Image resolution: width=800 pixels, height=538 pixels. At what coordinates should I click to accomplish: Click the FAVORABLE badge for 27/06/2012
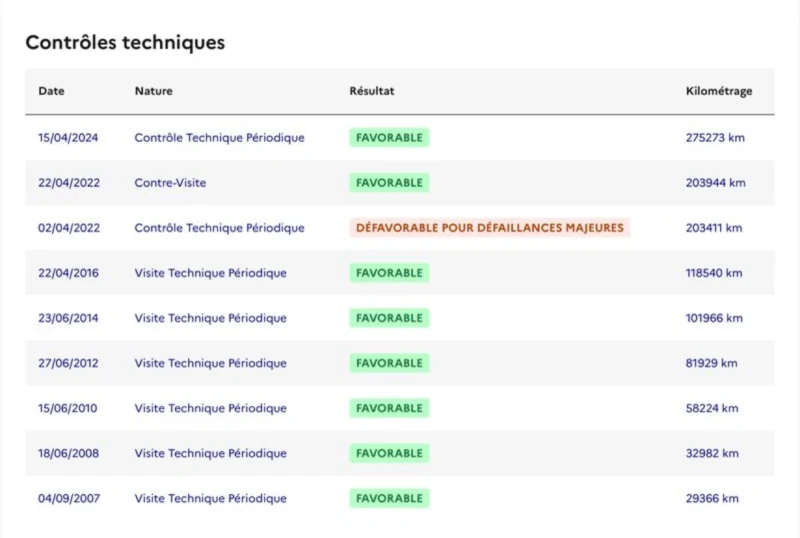pos(389,363)
